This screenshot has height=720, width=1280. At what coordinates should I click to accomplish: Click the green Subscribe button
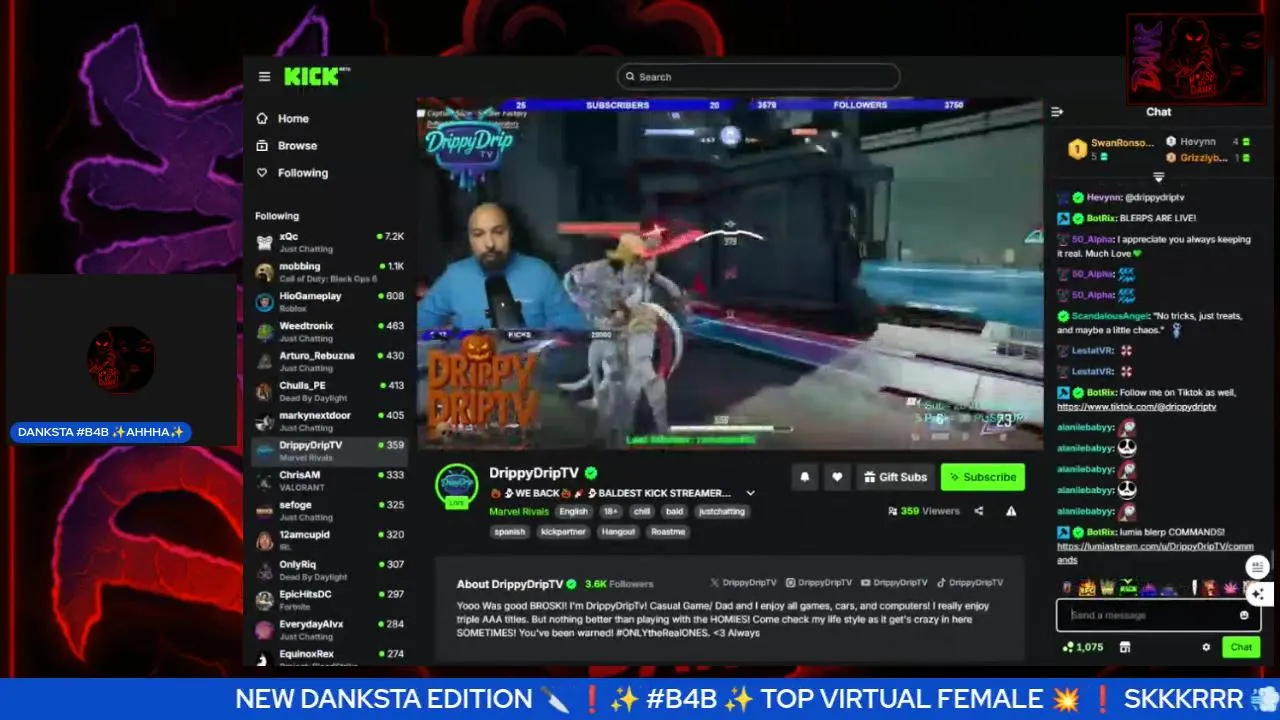[982, 477]
